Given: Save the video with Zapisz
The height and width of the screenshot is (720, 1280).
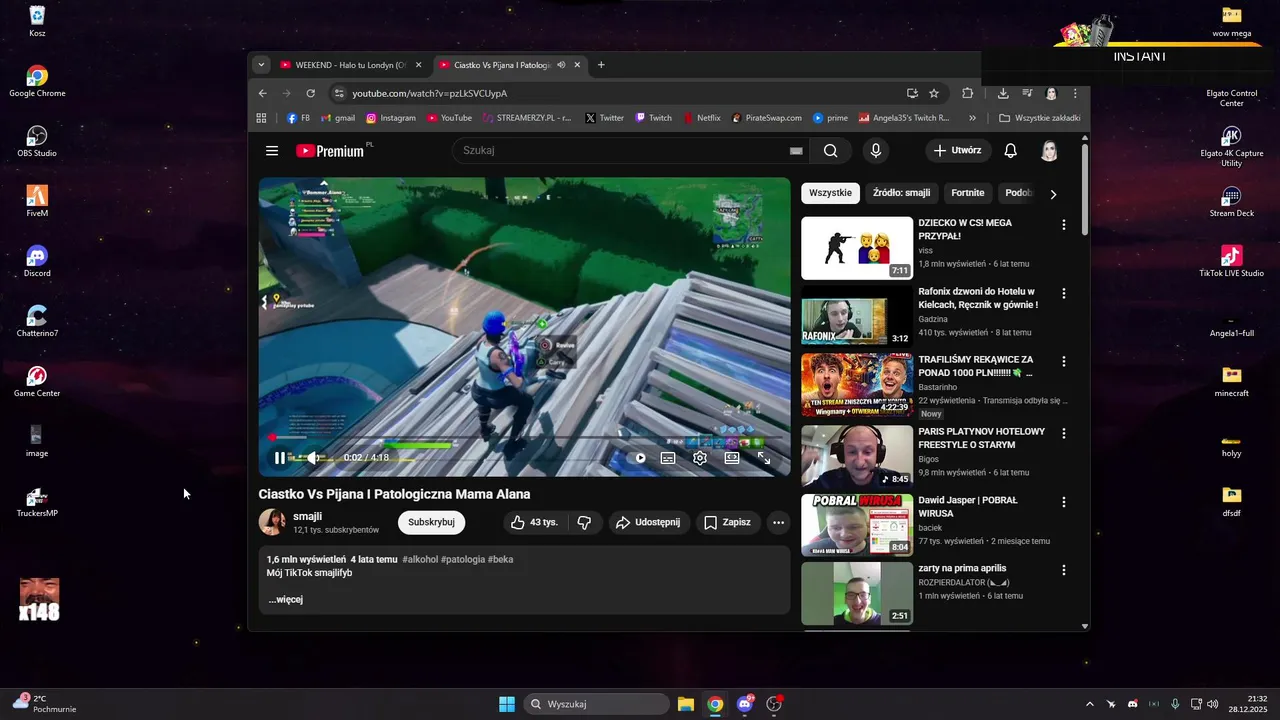Looking at the screenshot, I should tap(728, 522).
